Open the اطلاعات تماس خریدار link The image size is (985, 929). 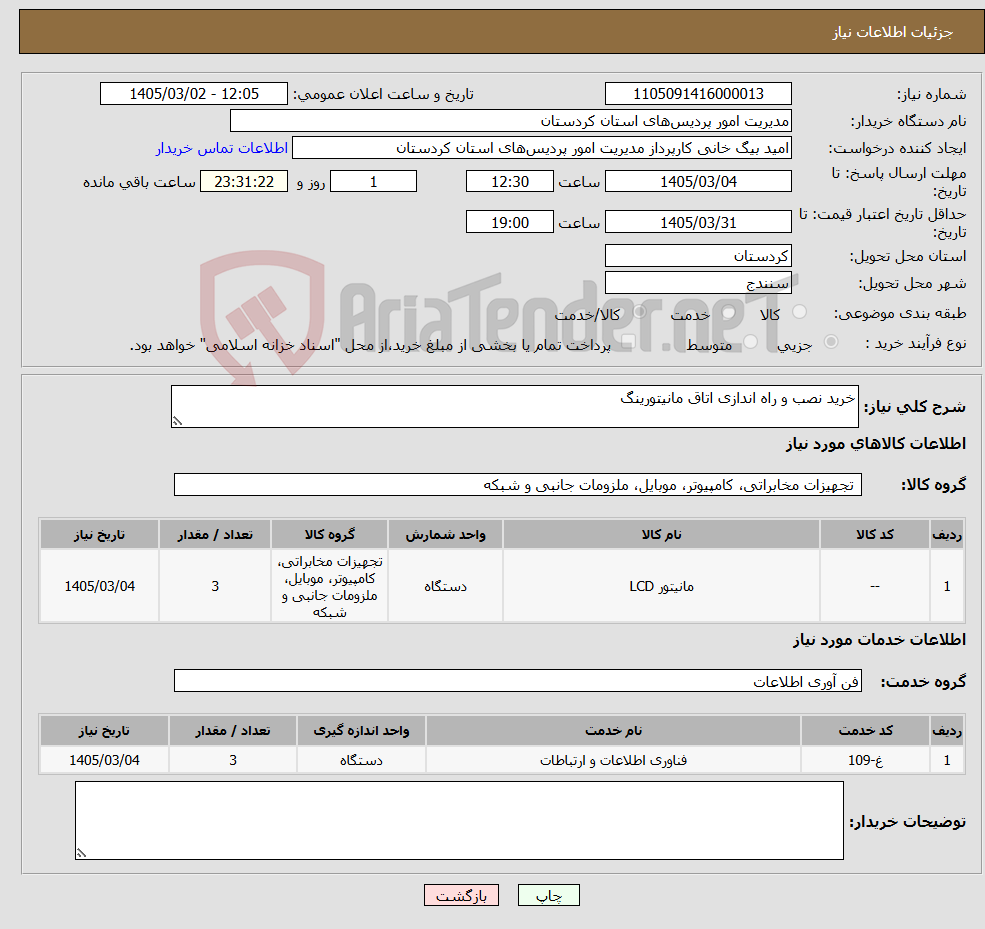click(x=222, y=148)
